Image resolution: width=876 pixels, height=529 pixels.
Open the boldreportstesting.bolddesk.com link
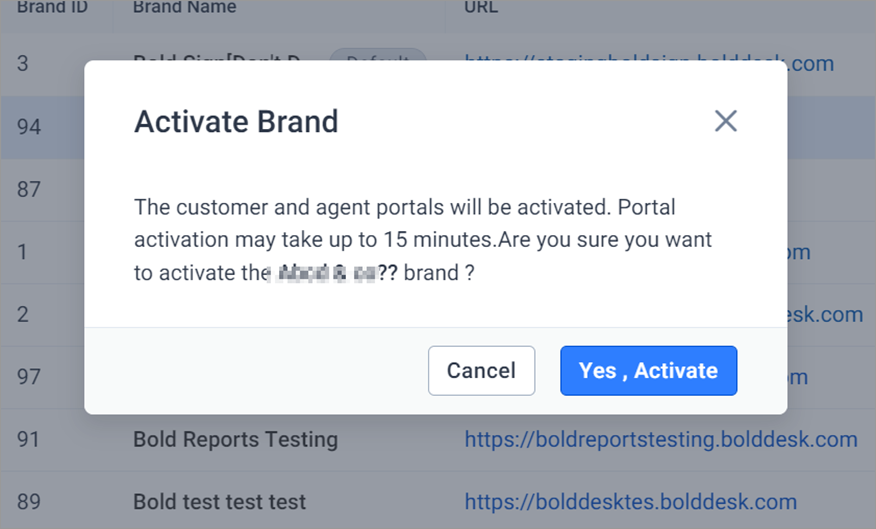pyautogui.click(x=661, y=440)
